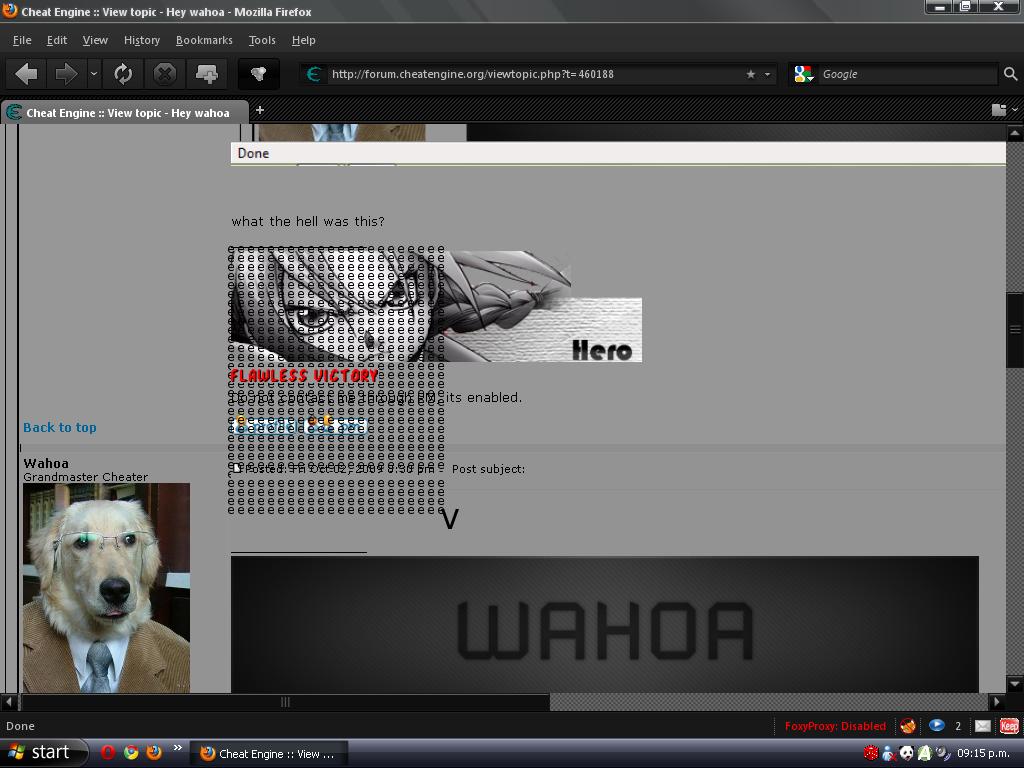The height and width of the screenshot is (768, 1024).
Task: Go back using the Back arrow button
Action: click(26, 74)
